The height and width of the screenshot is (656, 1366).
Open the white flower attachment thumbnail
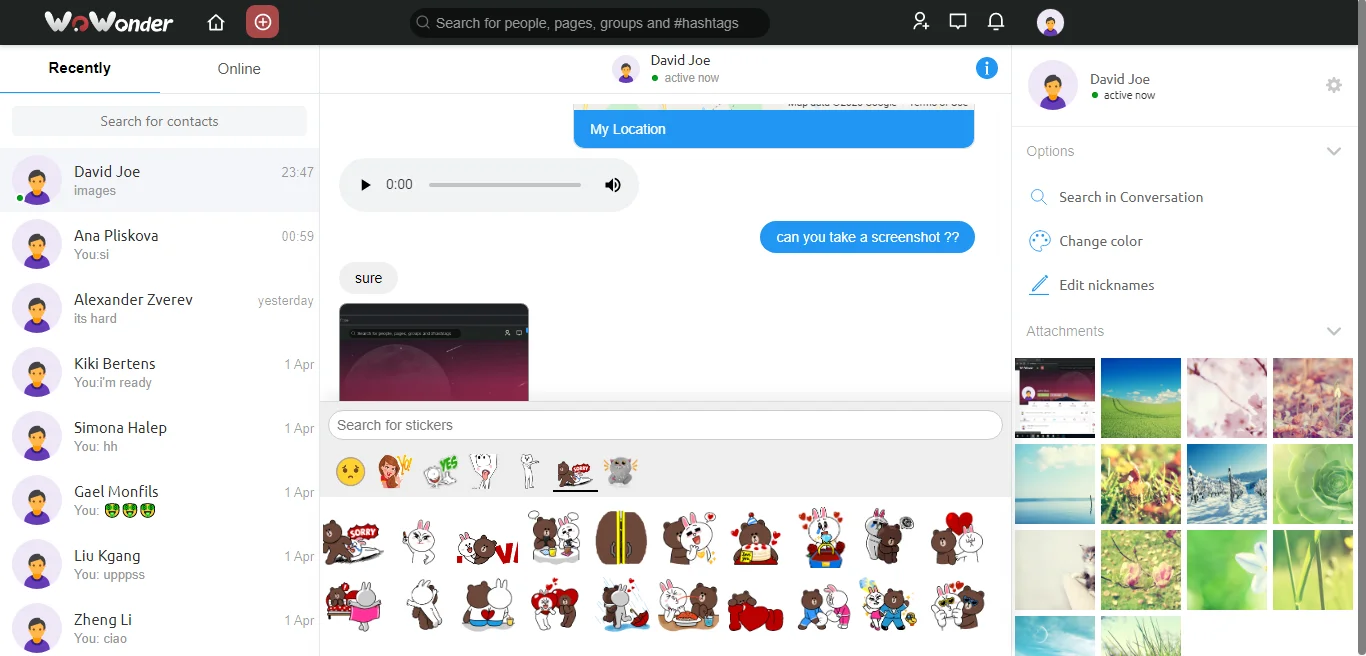tap(1227, 570)
